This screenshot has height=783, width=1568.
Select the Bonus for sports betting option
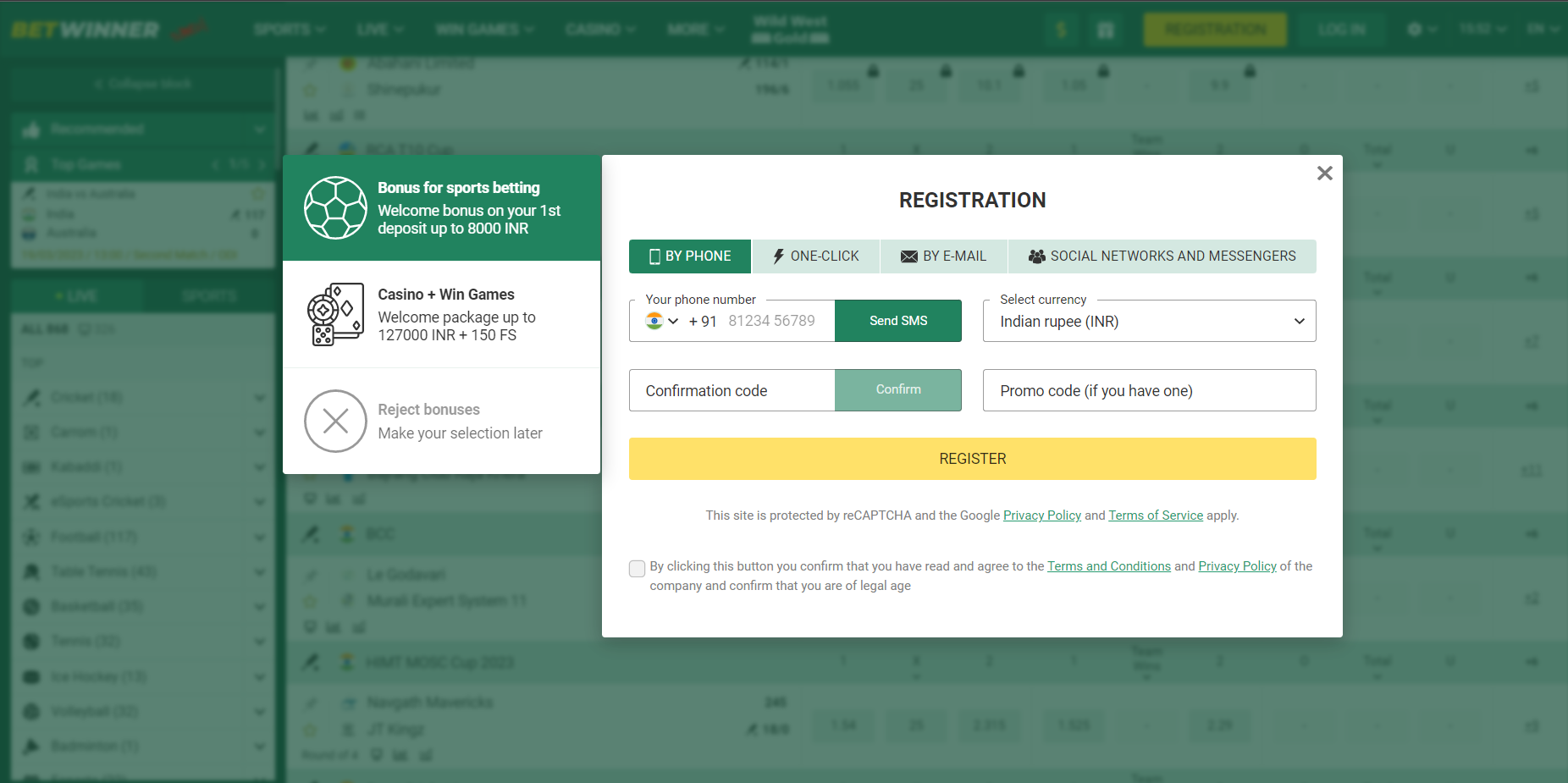[x=442, y=208]
